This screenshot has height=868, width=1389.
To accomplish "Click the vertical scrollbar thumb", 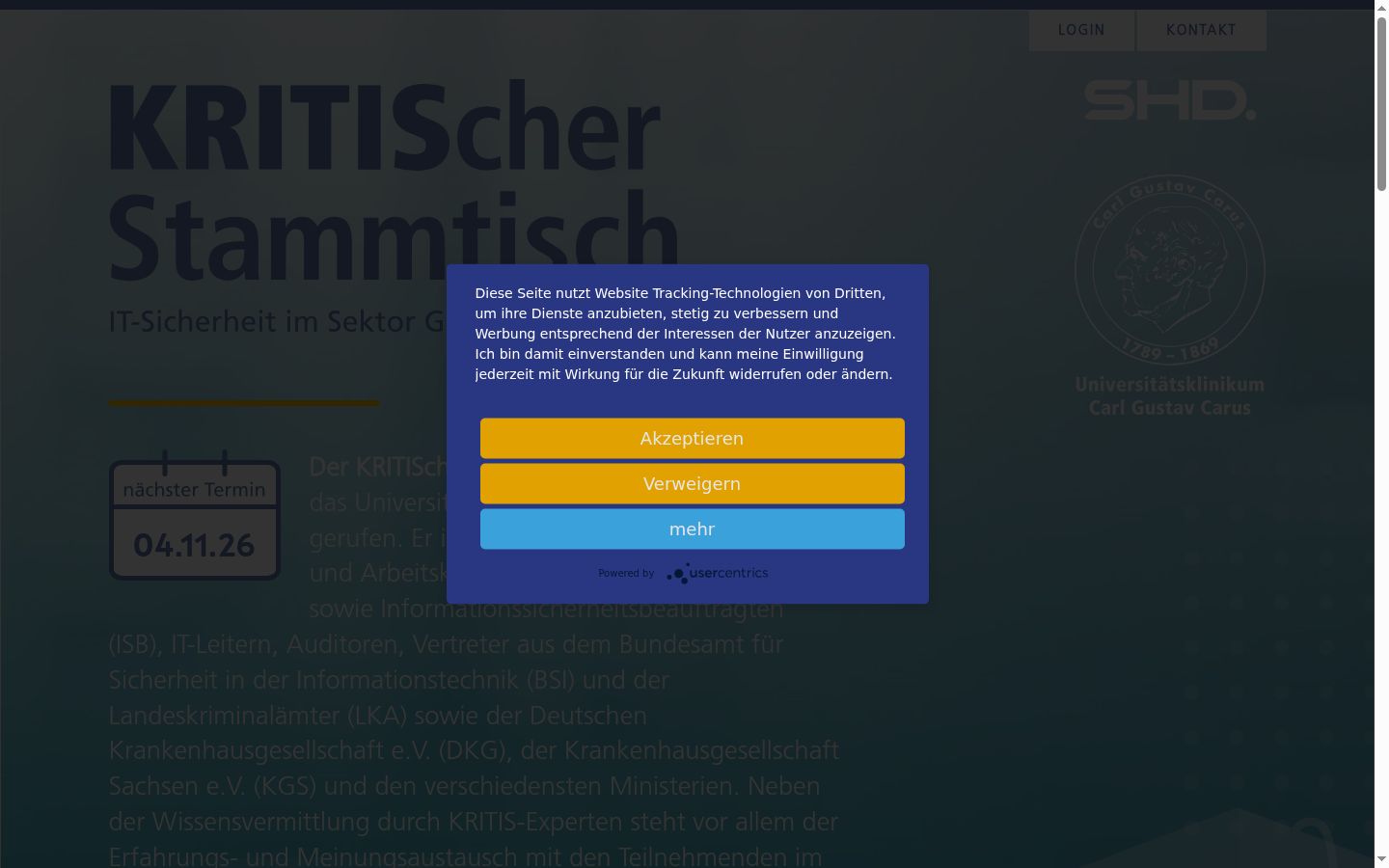I will click(x=1381, y=104).
